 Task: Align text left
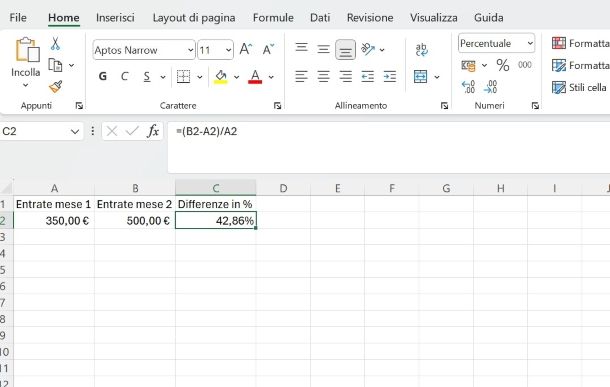point(301,76)
